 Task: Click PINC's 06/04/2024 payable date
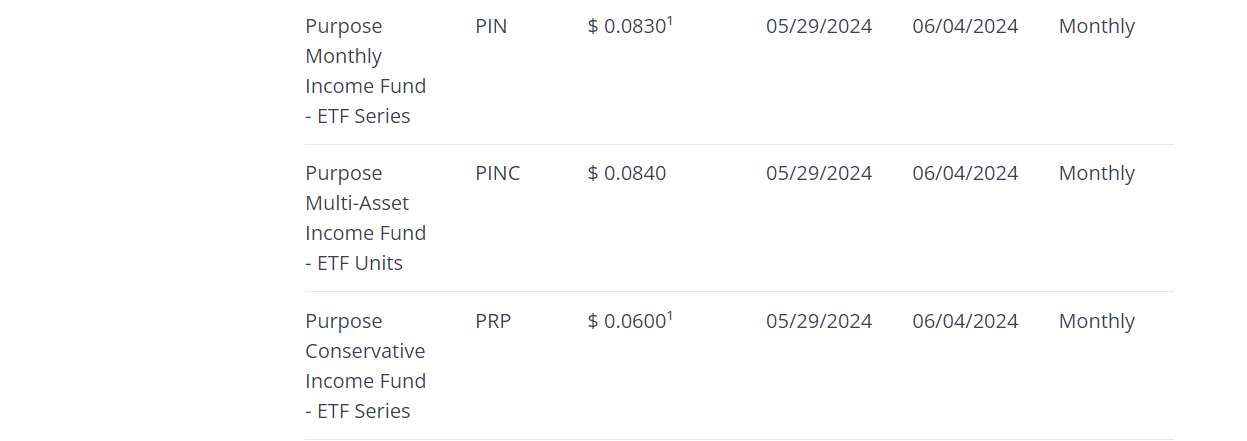click(965, 173)
